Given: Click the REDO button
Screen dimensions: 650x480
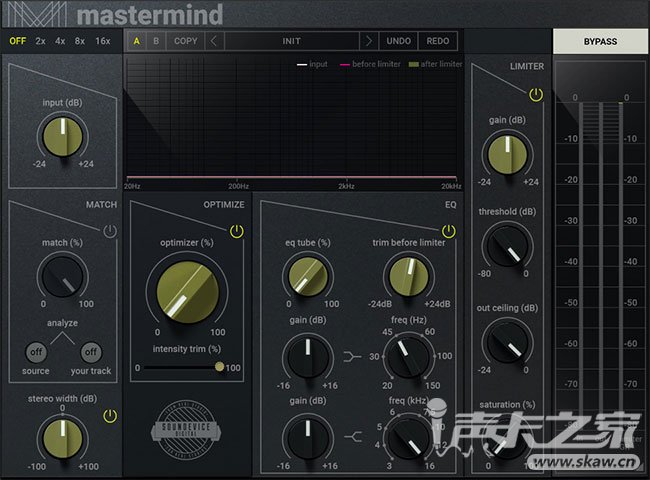Looking at the screenshot, I should pyautogui.click(x=438, y=41).
